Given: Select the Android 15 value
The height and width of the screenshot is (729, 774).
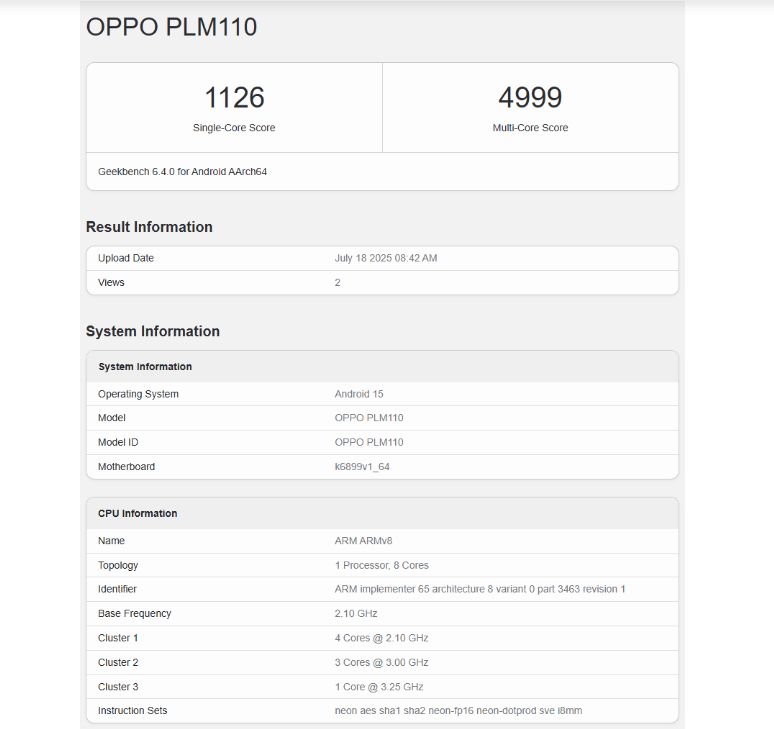Looking at the screenshot, I should click(359, 394).
